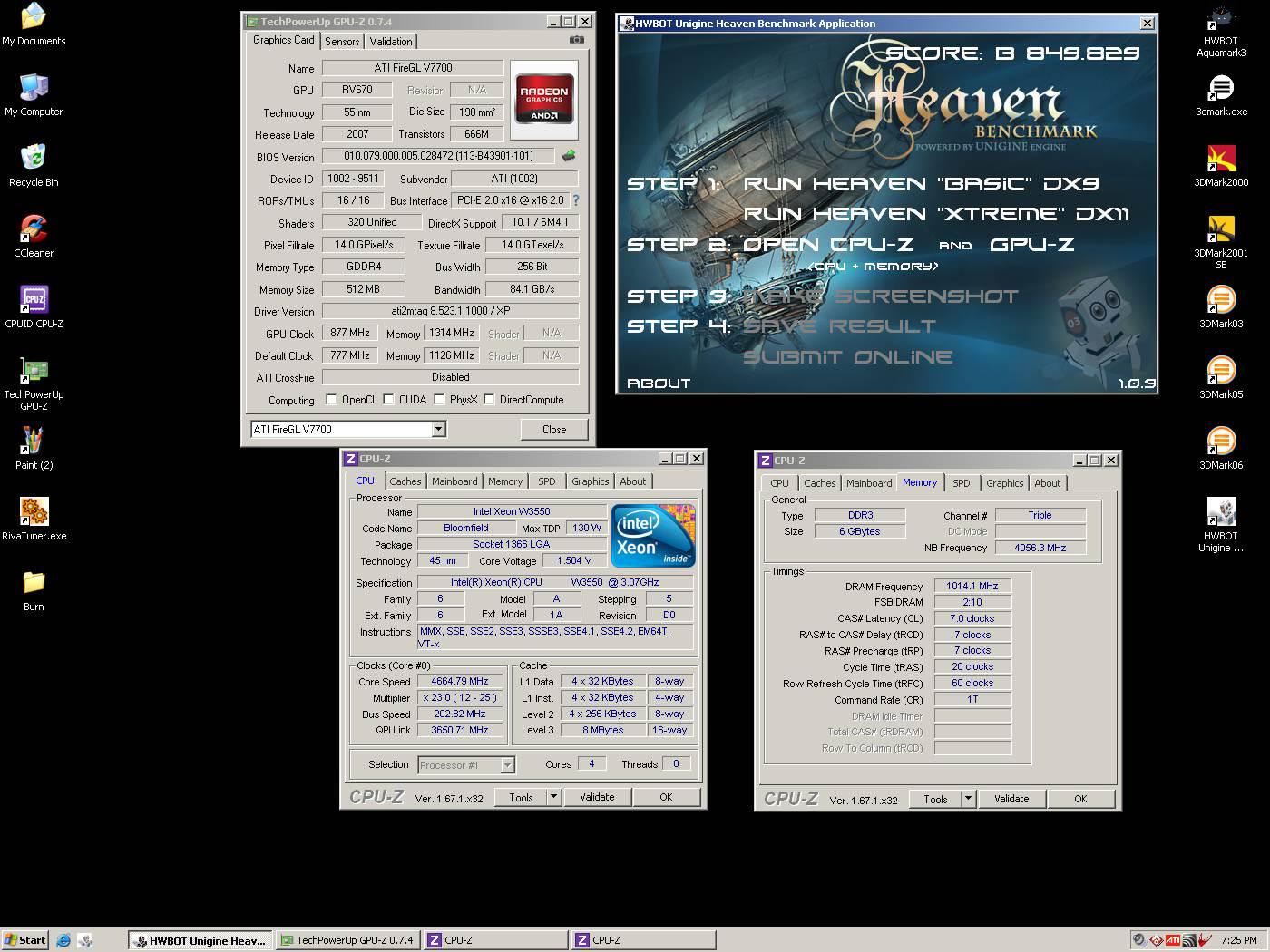This screenshot has height=952, width=1270.
Task: Launch TechPowerUp GPU-Z desktop shortcut
Action: pyautogui.click(x=34, y=384)
